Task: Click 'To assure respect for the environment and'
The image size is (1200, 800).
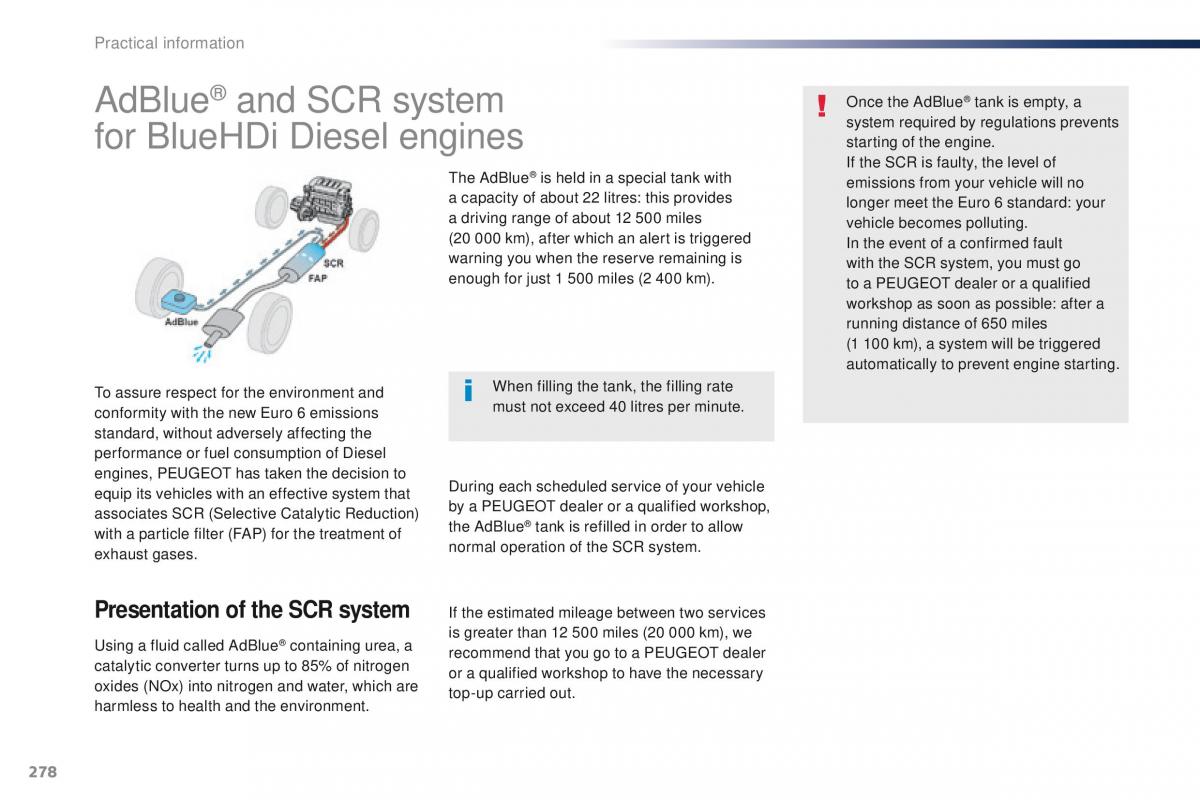Action: click(x=239, y=393)
